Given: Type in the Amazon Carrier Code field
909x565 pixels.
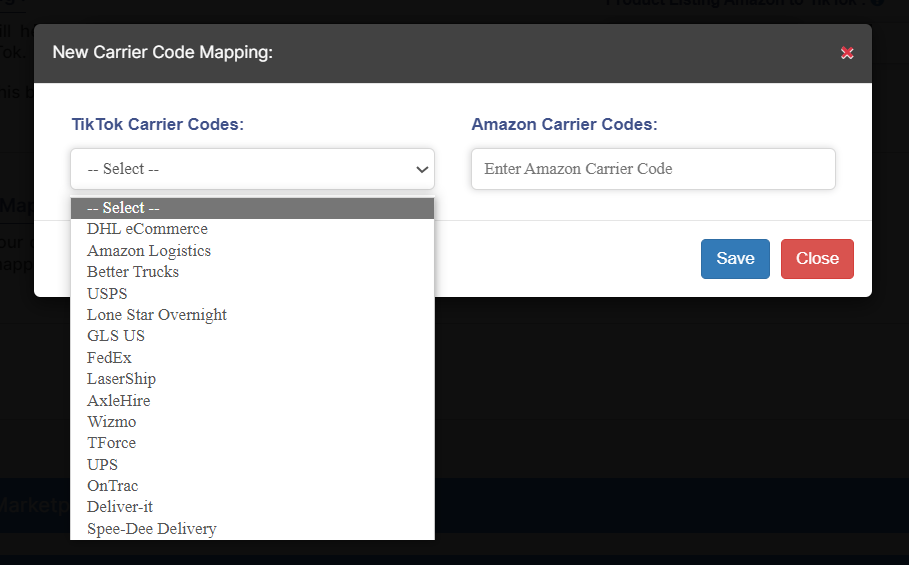Looking at the screenshot, I should [652, 169].
